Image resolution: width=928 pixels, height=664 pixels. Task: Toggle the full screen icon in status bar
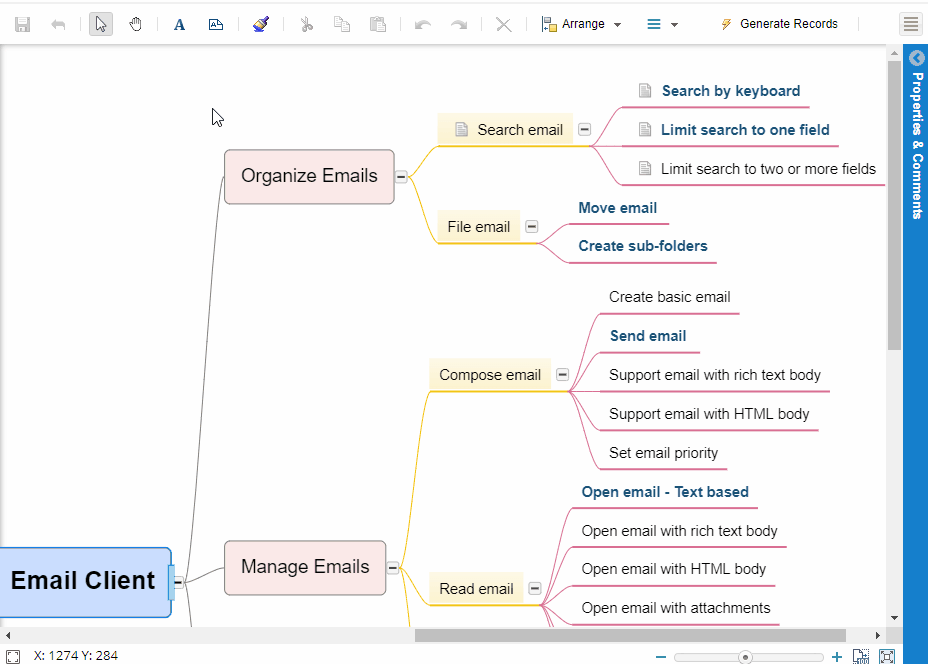pos(13,656)
